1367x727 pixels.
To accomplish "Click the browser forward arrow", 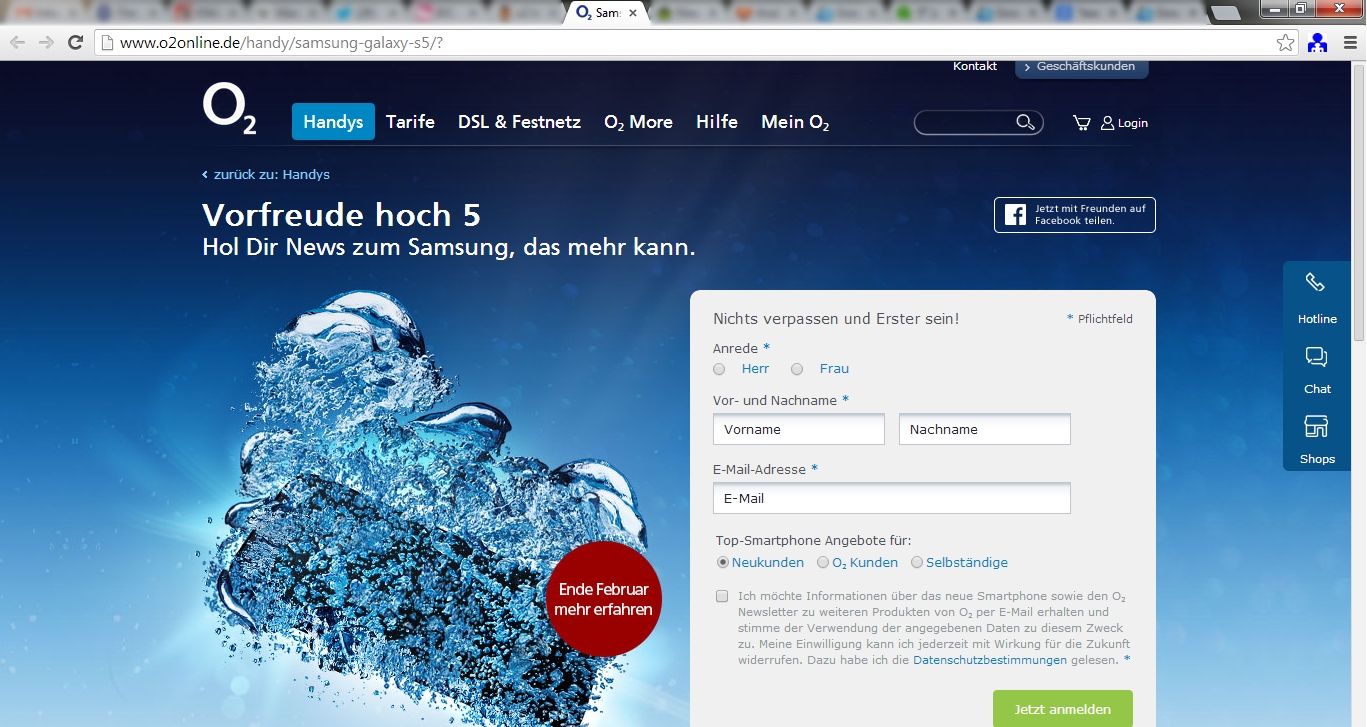I will (x=46, y=42).
